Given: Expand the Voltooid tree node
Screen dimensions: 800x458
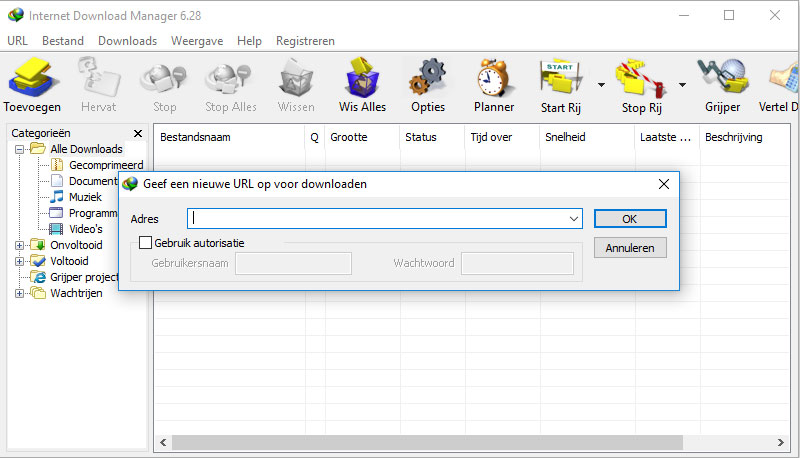Looking at the screenshot, I should pos(19,261).
